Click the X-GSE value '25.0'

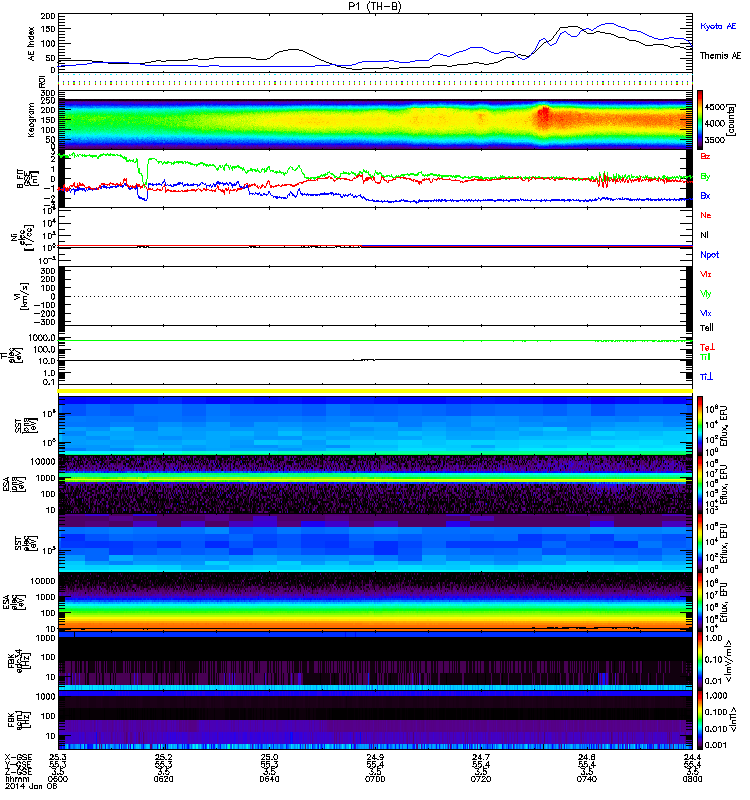(269, 757)
